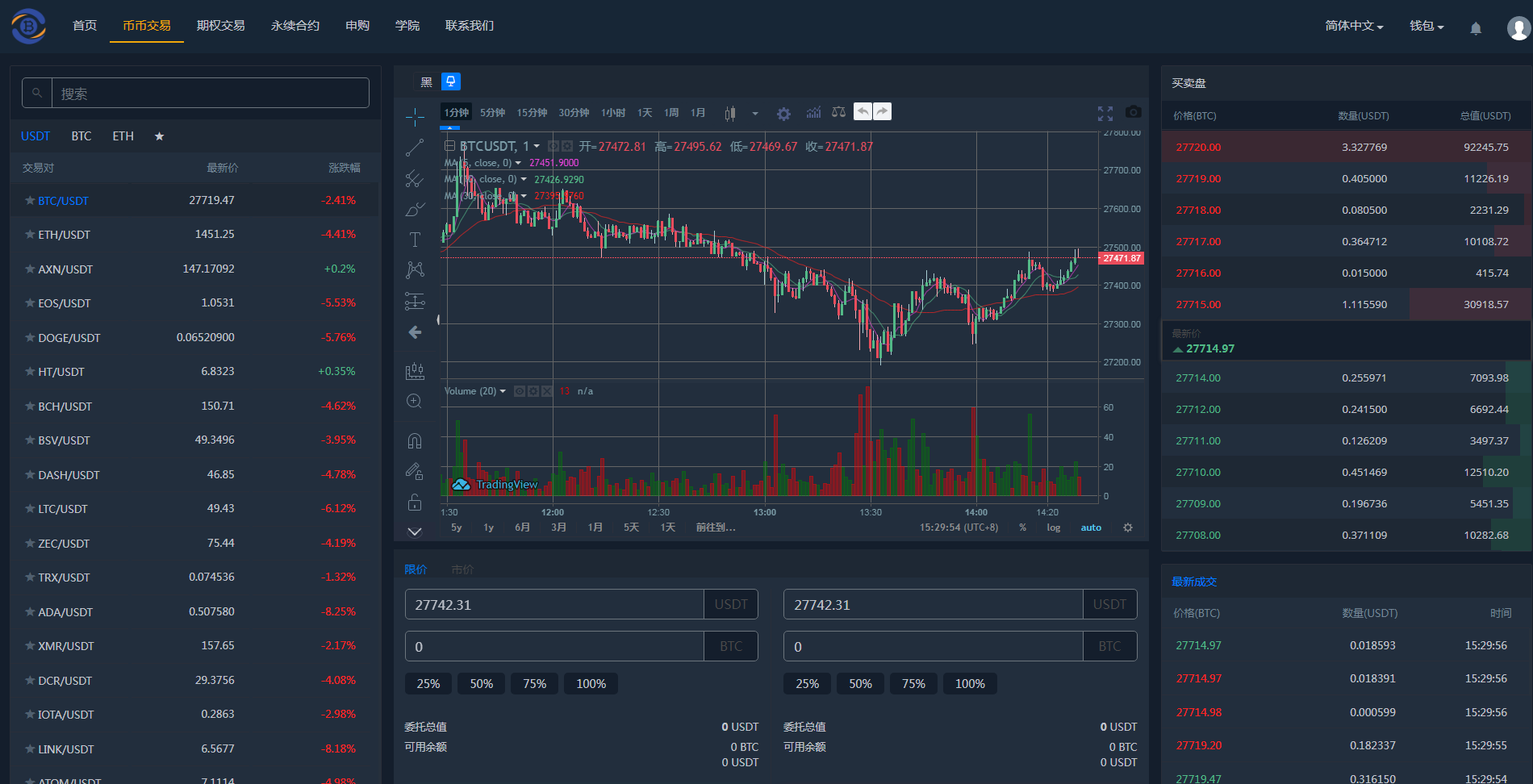The image size is (1533, 784).
Task: Switch to the 市价 order tab
Action: coord(463,569)
